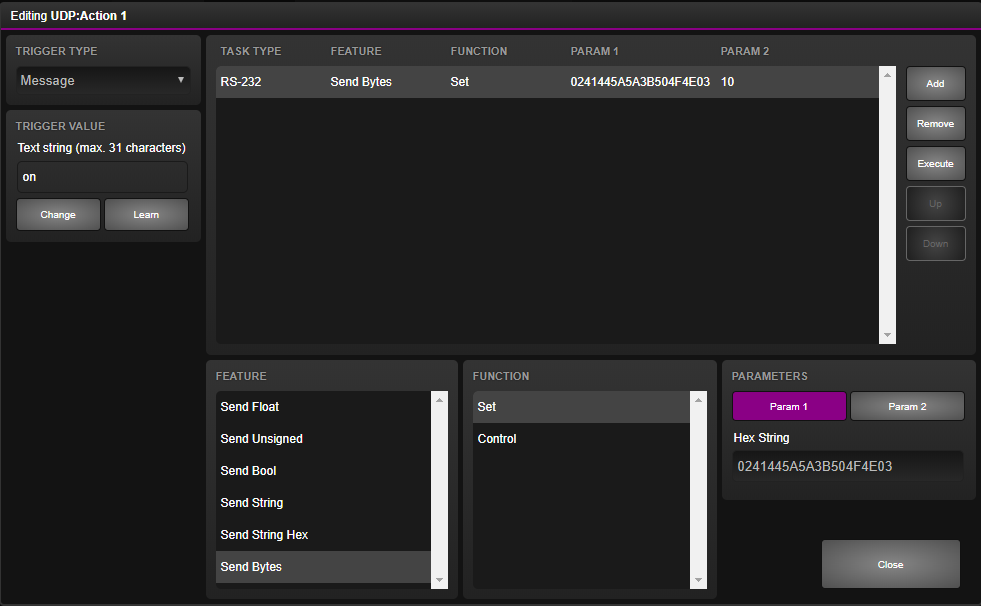Select Send Float feature
The image size is (981, 606).
(323, 407)
